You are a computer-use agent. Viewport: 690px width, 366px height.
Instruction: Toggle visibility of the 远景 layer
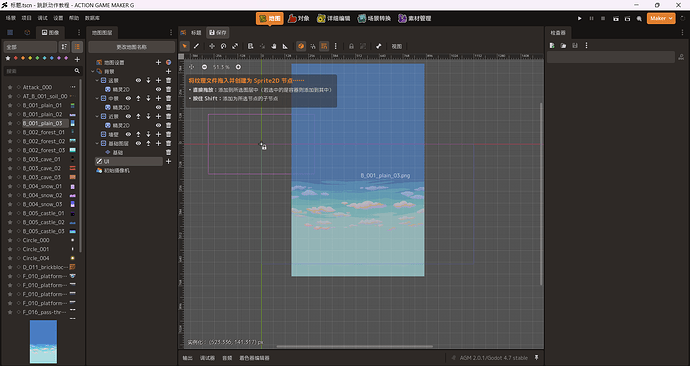pos(138,81)
